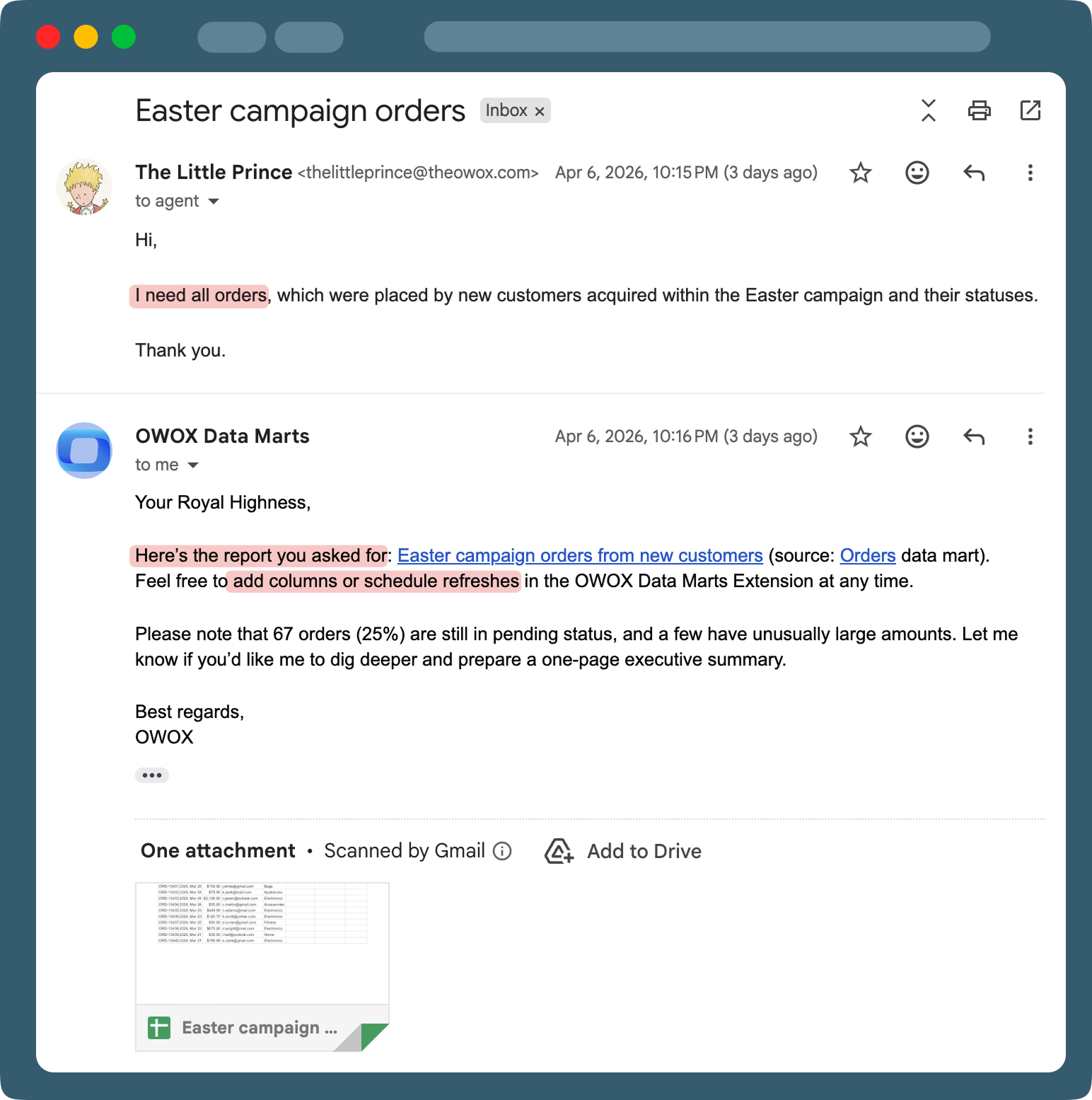
Task: Open more options for The Little Prince's message
Action: pos(1030,173)
